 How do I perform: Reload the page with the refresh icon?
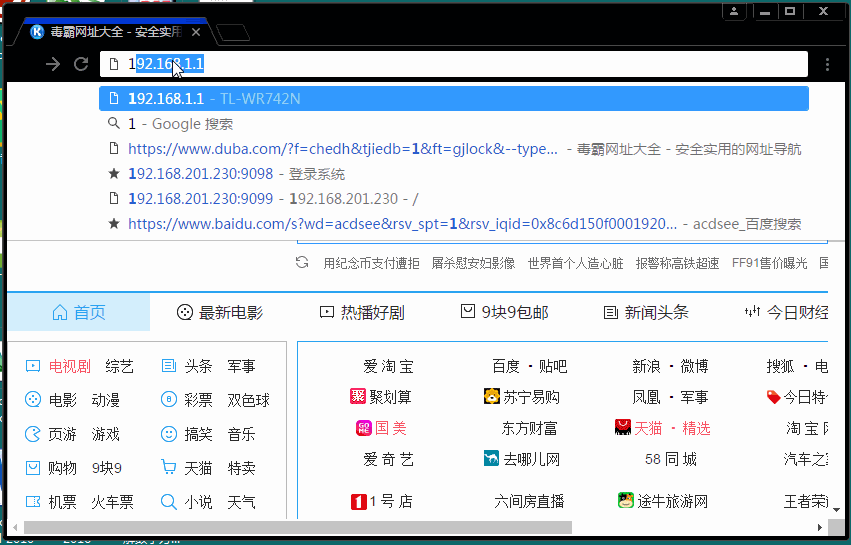(81, 64)
